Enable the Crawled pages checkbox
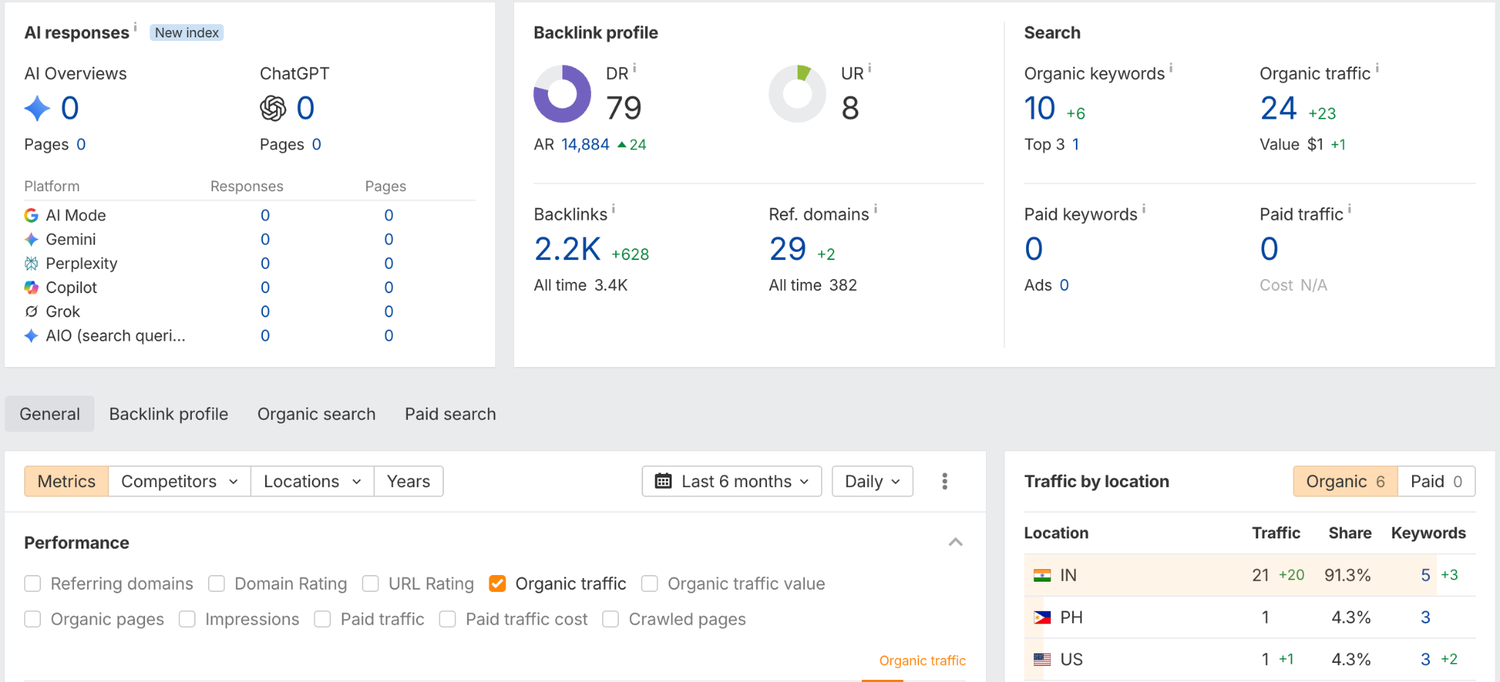Screen dimensions: 1500x682 click(610, 620)
